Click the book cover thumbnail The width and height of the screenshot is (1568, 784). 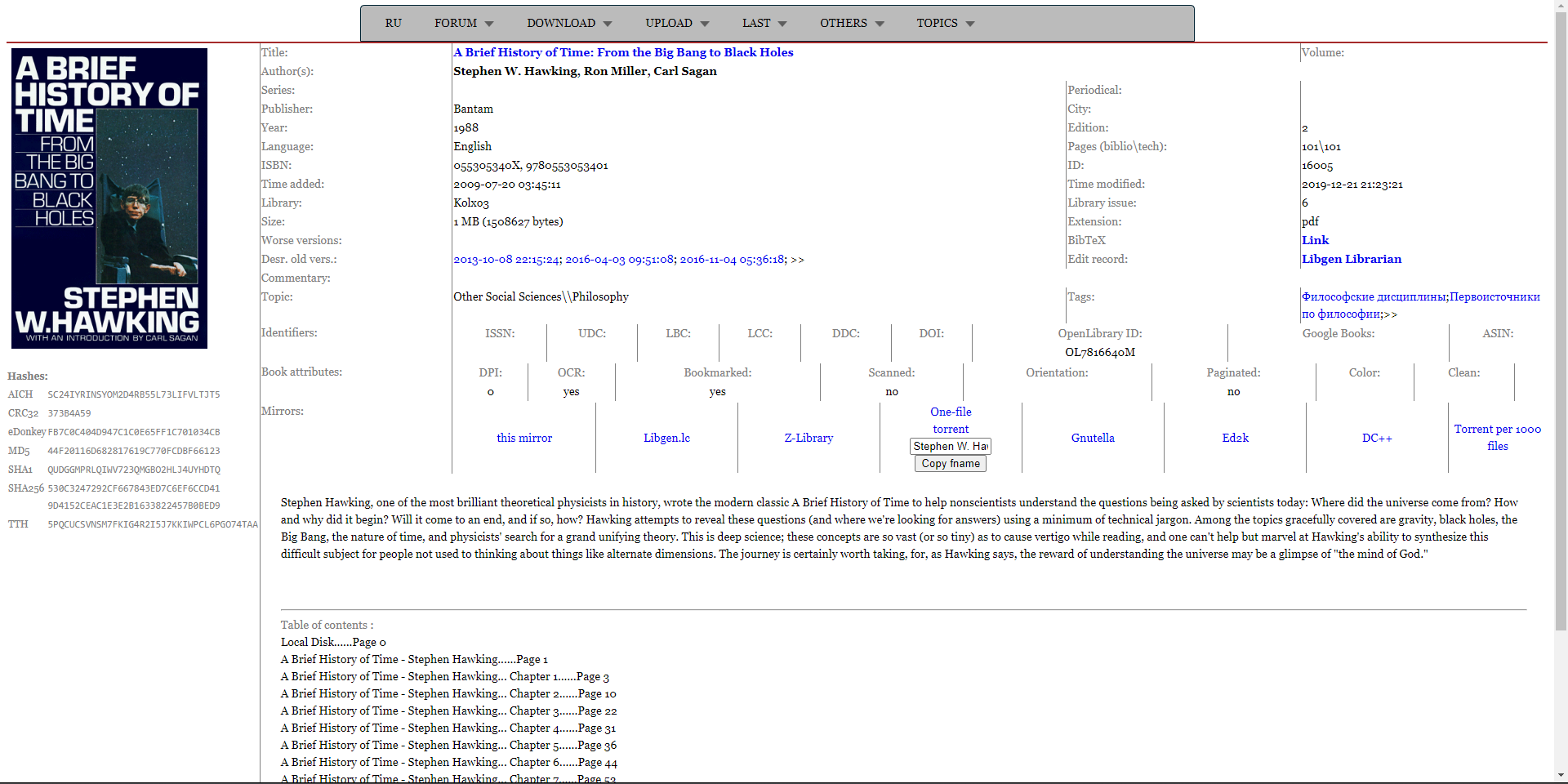coord(109,198)
